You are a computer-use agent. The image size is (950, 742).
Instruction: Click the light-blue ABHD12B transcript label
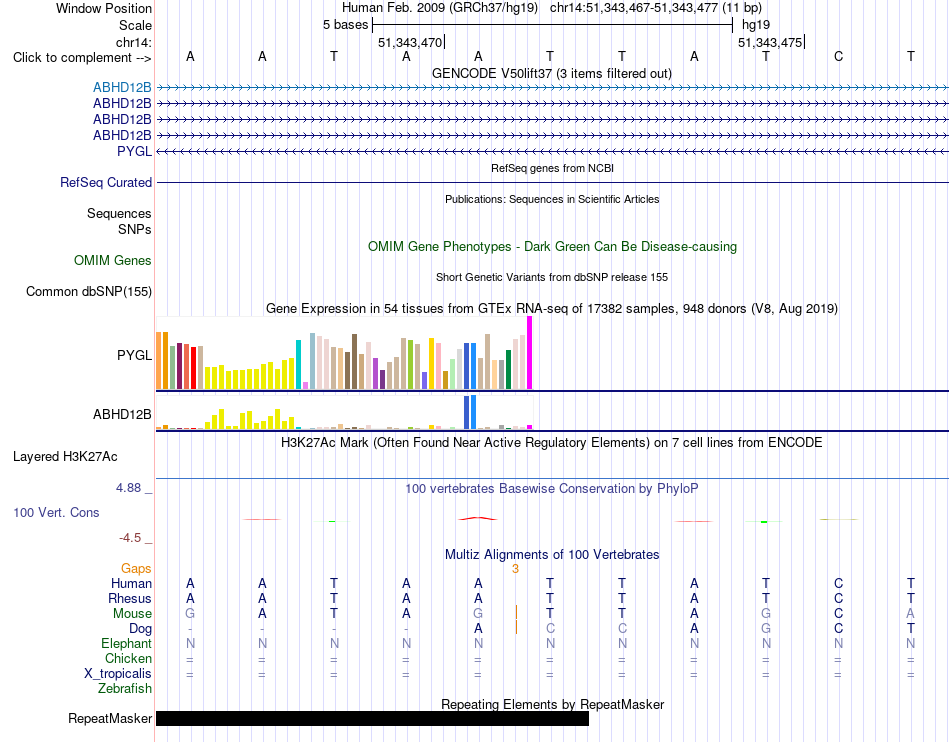(x=122, y=88)
